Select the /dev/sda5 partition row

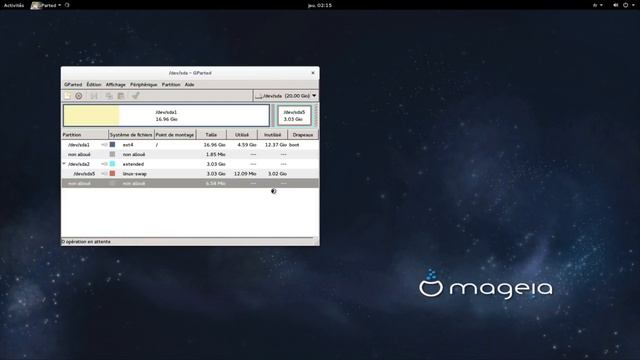coord(190,174)
